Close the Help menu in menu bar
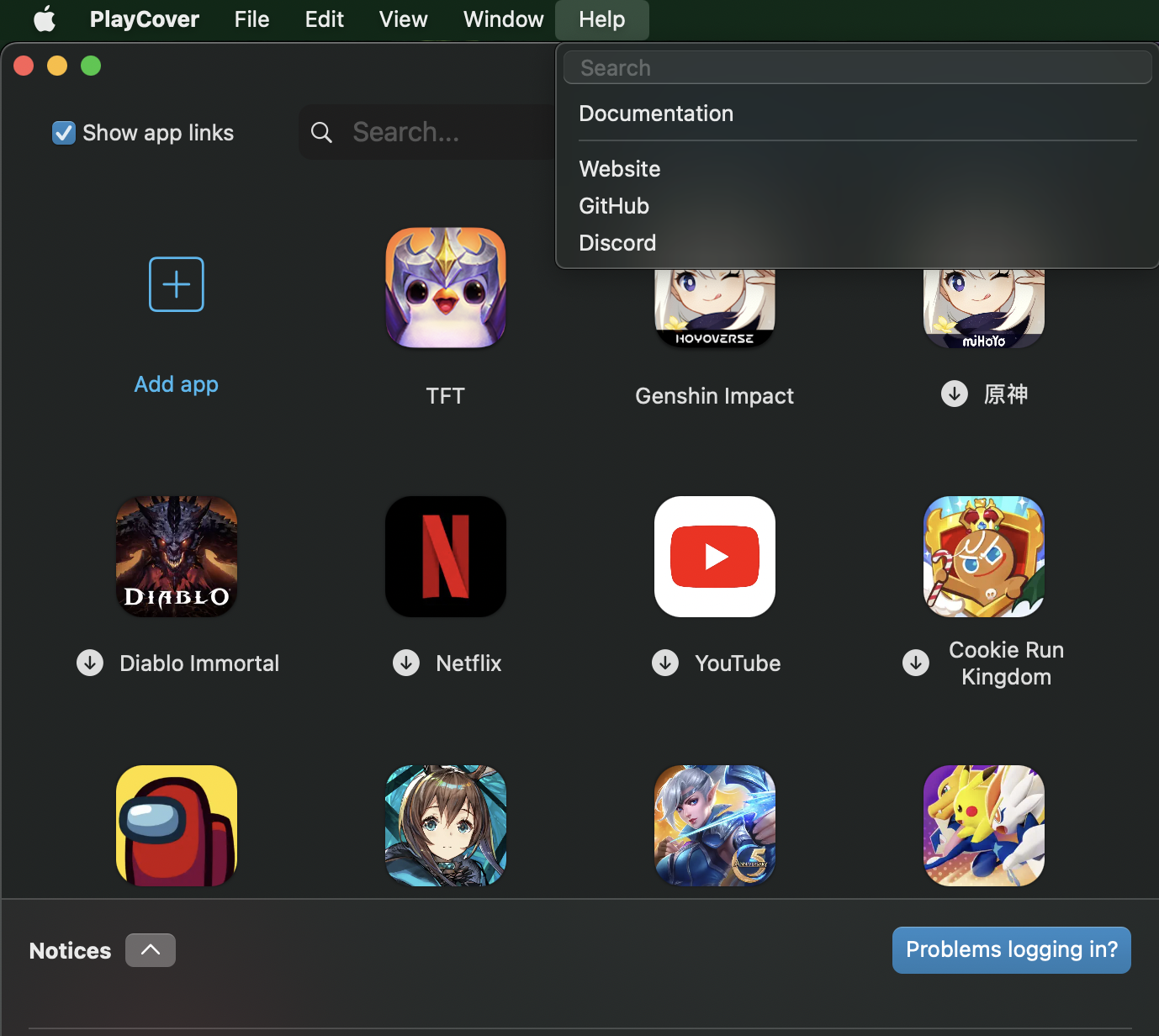The width and height of the screenshot is (1159, 1036). tap(602, 19)
